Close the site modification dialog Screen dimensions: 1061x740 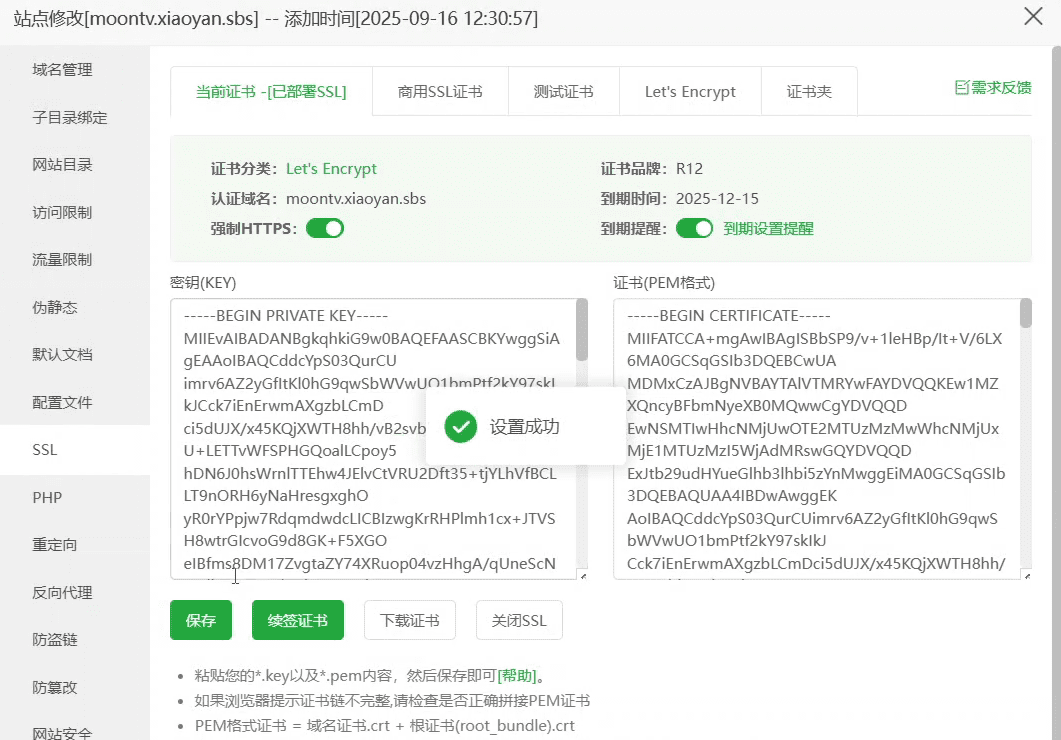click(x=1033, y=18)
